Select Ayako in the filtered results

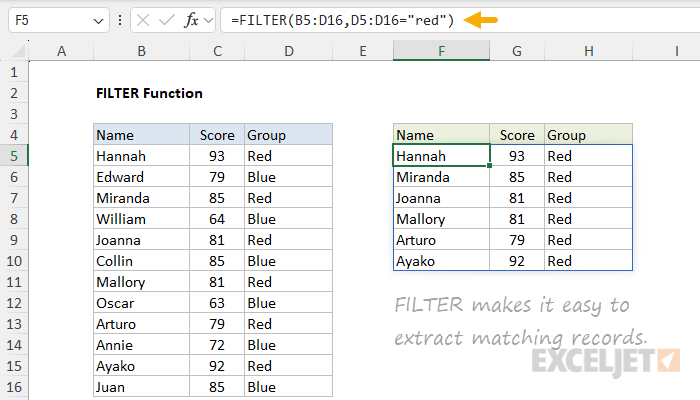(x=442, y=261)
